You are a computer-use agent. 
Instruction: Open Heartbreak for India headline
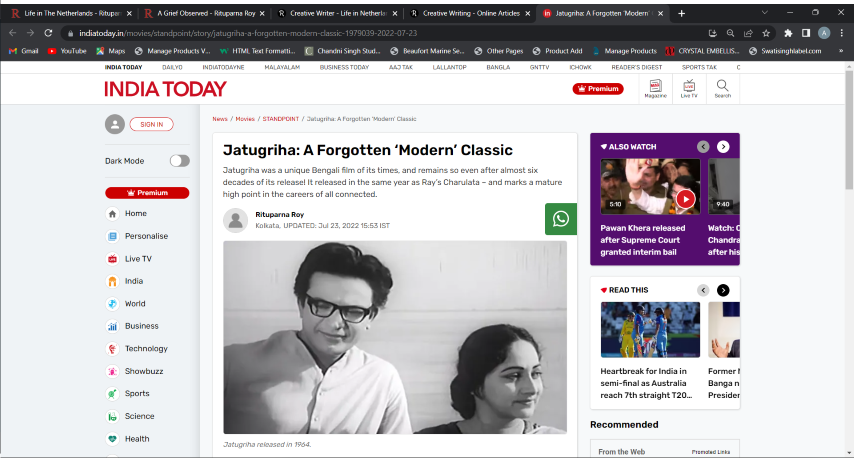coord(646,383)
